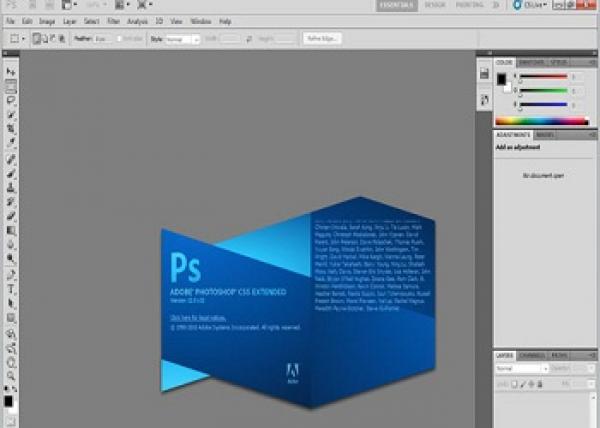The height and width of the screenshot is (428, 600).
Task: Toggle Lock transparent pixels in Layers panel
Action: tap(515, 384)
